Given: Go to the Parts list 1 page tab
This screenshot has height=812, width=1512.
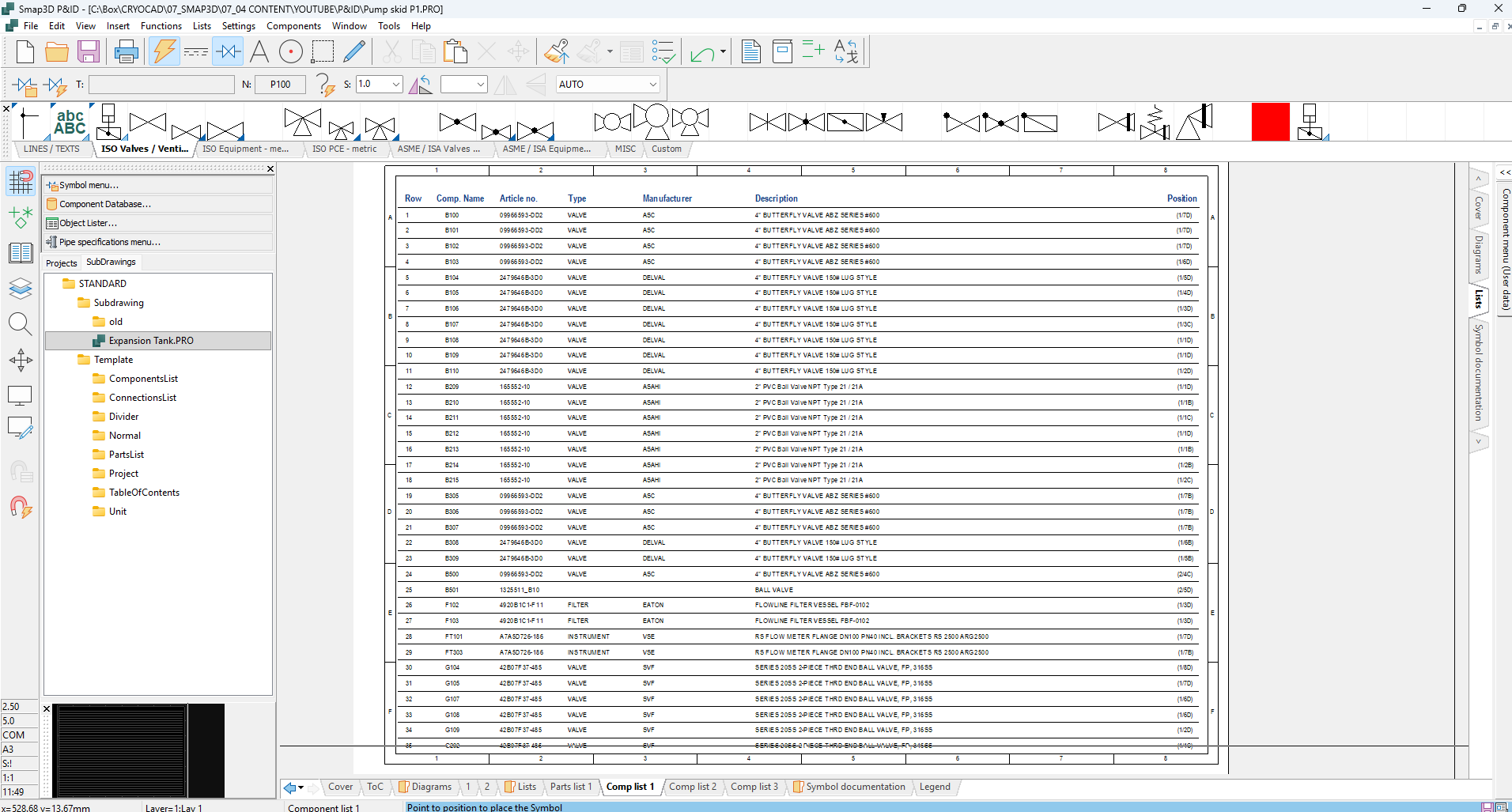Looking at the screenshot, I should click(570, 787).
